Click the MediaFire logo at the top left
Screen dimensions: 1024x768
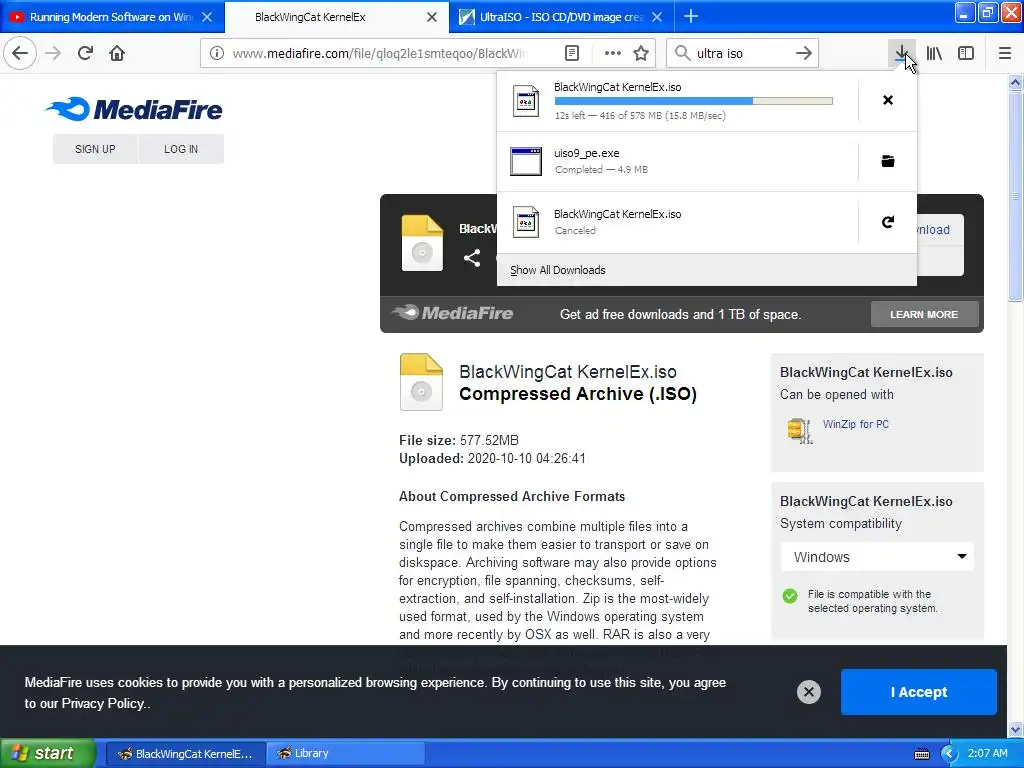pyautogui.click(x=135, y=109)
